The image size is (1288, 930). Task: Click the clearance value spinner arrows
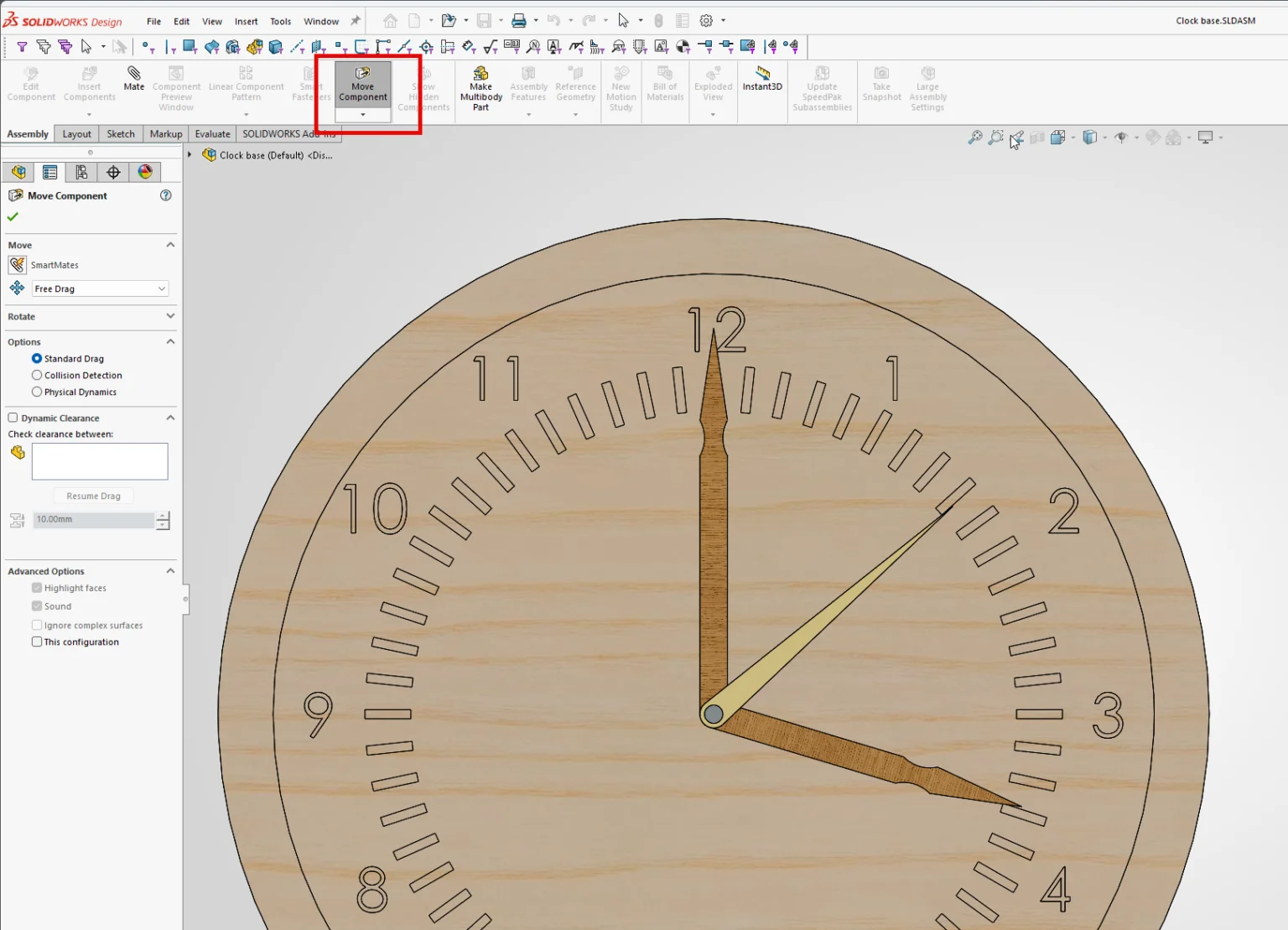164,520
